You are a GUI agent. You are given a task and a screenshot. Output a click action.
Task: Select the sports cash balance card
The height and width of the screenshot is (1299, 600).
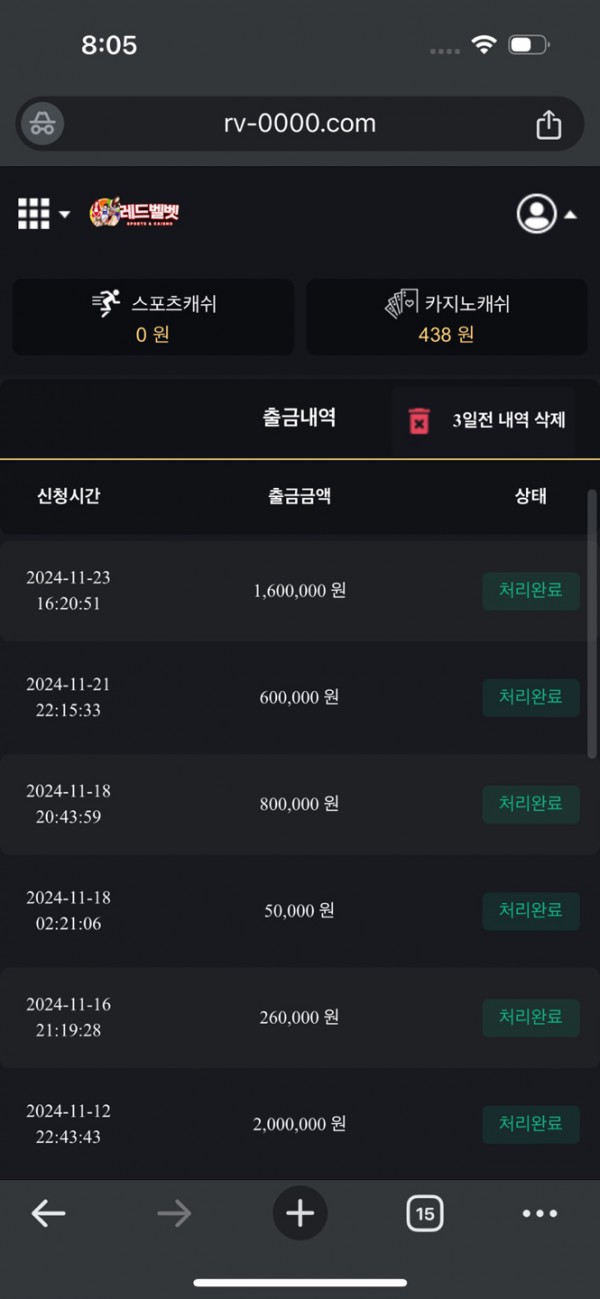153,317
